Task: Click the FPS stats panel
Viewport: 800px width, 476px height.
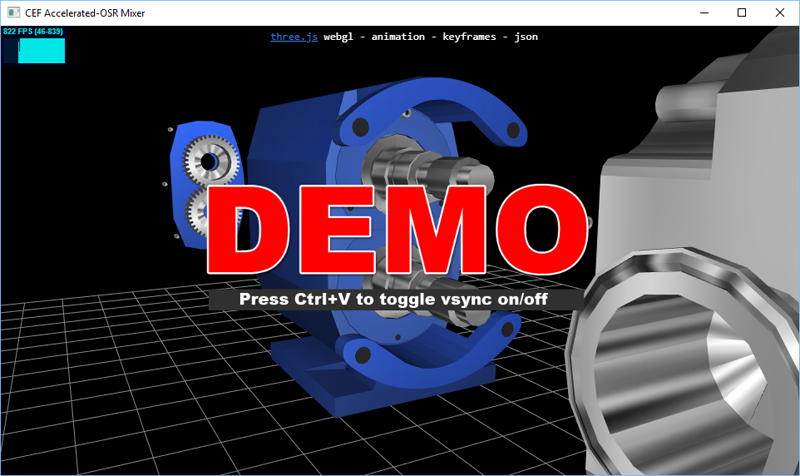Action: 34,45
